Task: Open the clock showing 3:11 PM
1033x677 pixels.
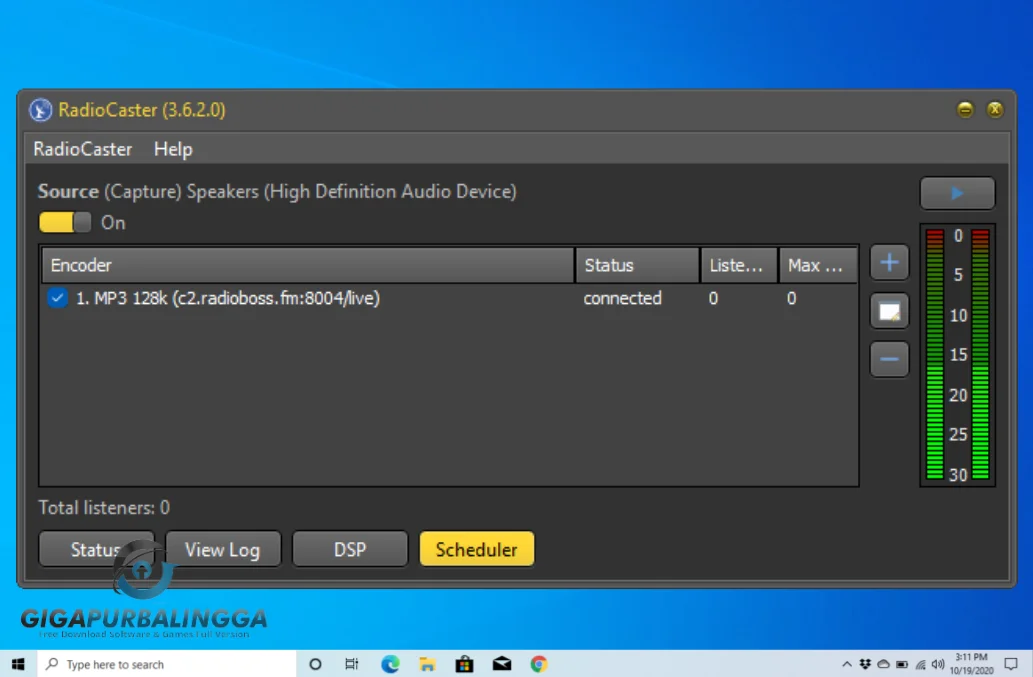Action: click(971, 664)
